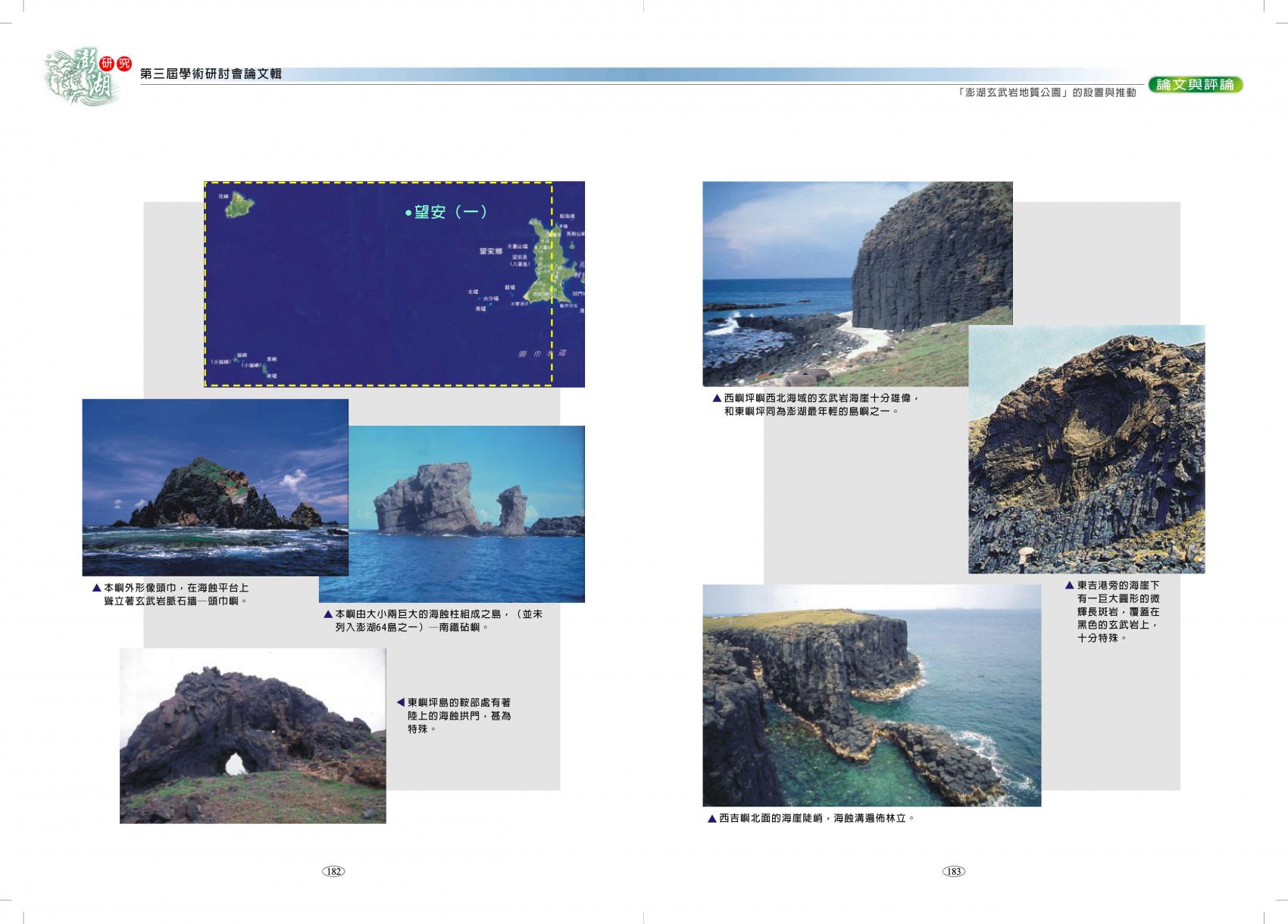Image resolution: width=1288 pixels, height=924 pixels.
Task: Open the 東吉港 round rock formation photo
Action: (1086, 449)
